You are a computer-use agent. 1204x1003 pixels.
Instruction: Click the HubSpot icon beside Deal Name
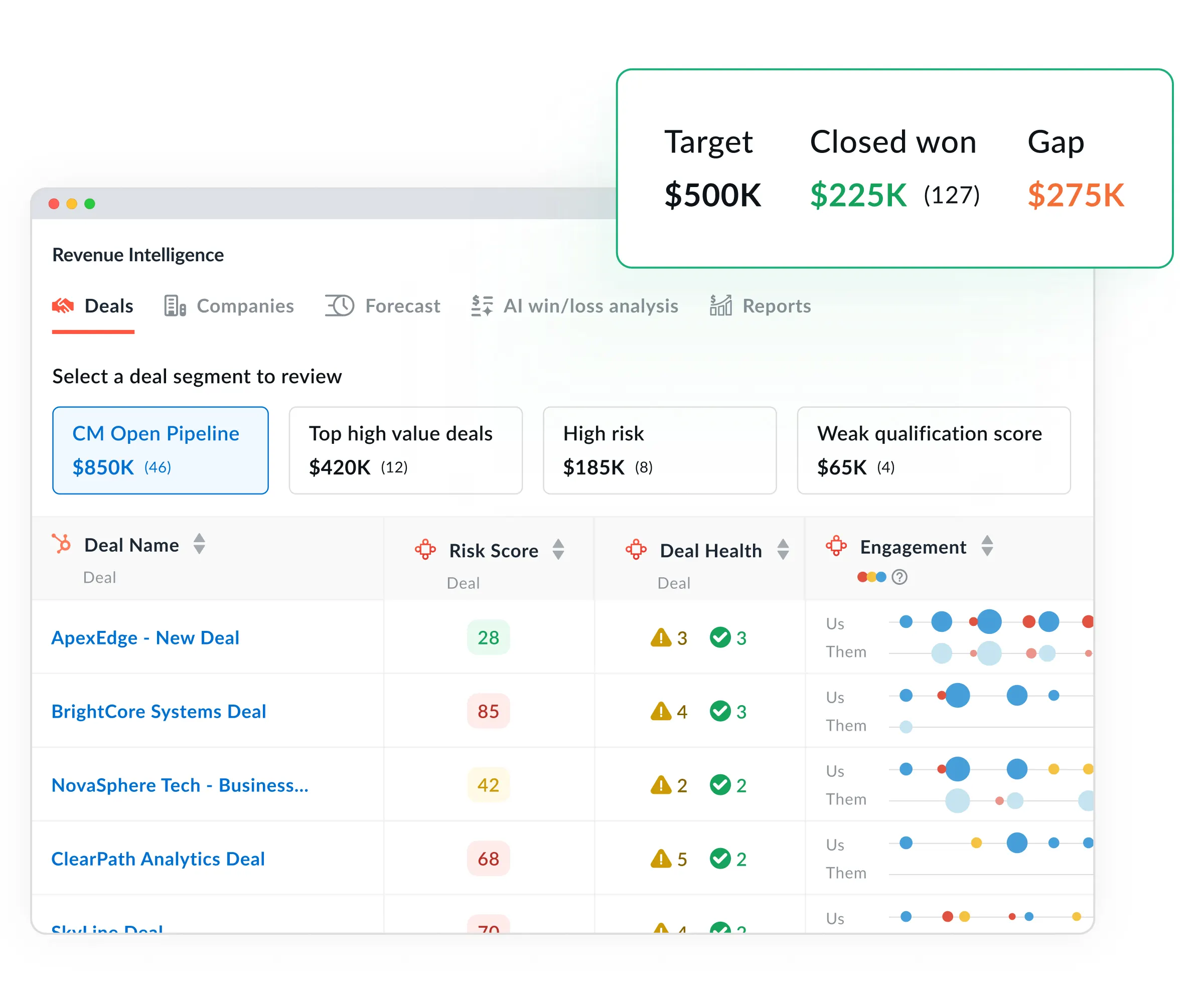tap(61, 543)
